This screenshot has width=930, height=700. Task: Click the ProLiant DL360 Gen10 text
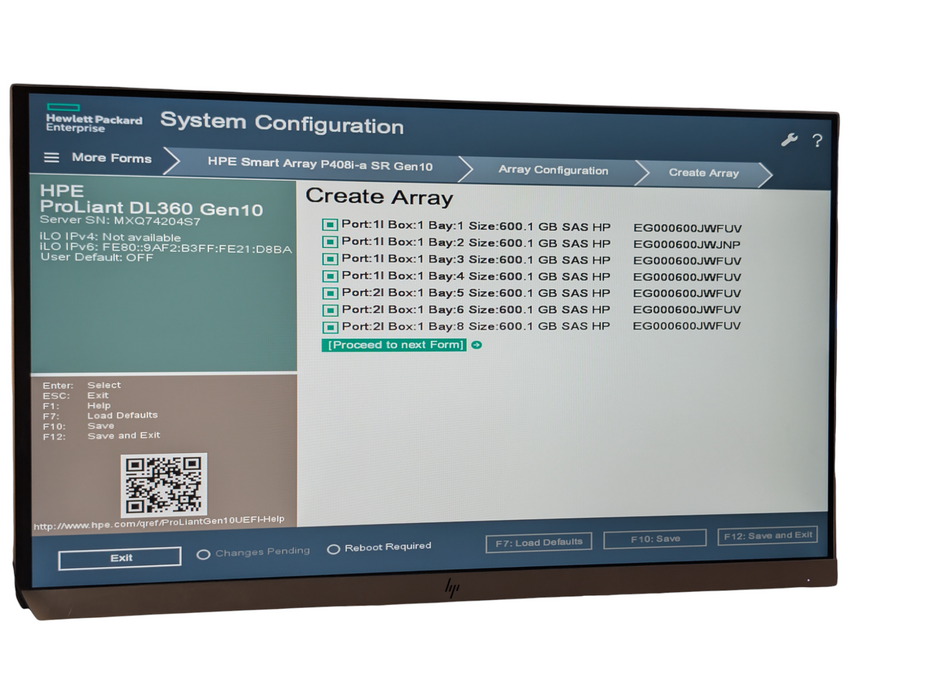coord(151,208)
